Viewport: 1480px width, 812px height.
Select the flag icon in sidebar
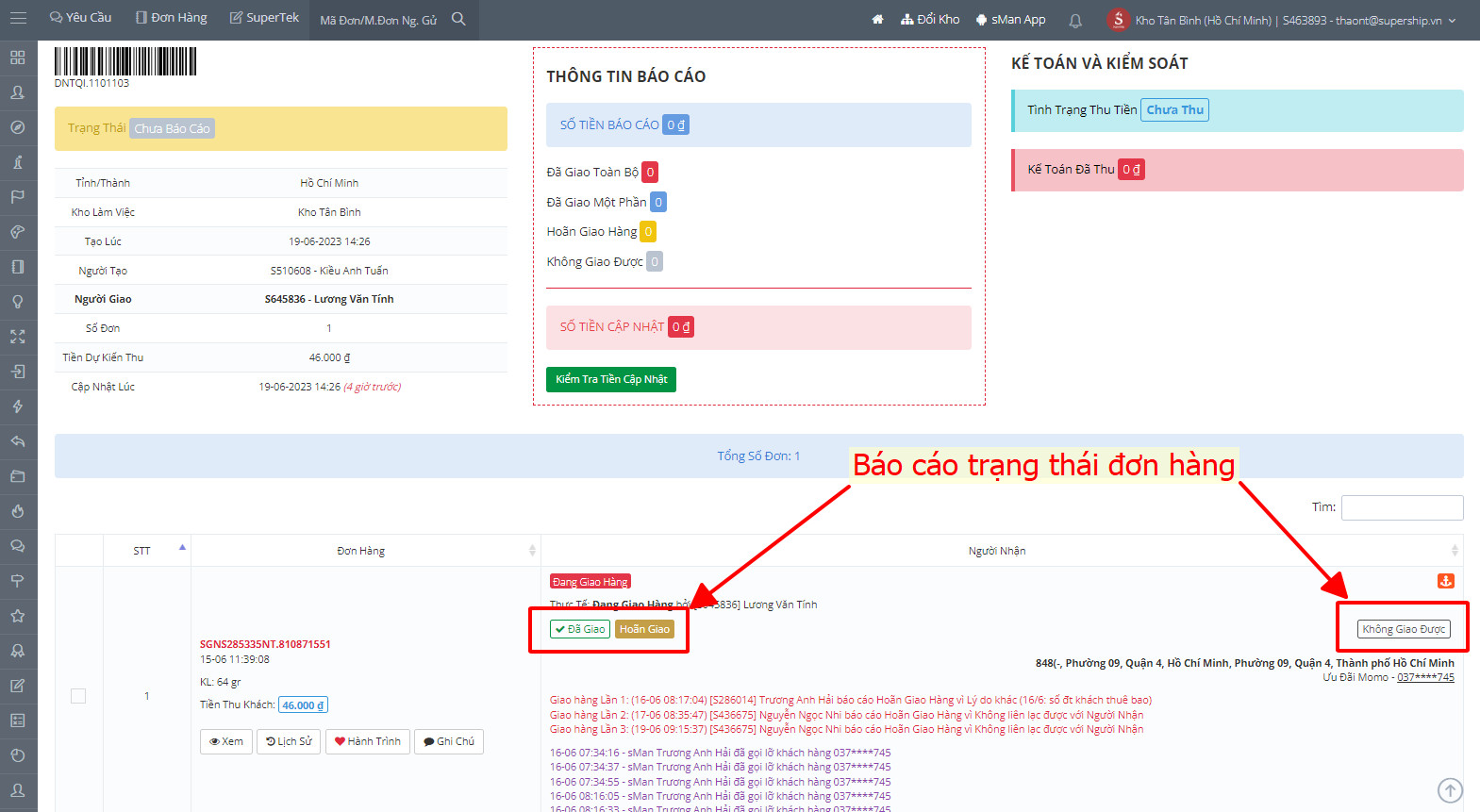pyautogui.click(x=18, y=197)
